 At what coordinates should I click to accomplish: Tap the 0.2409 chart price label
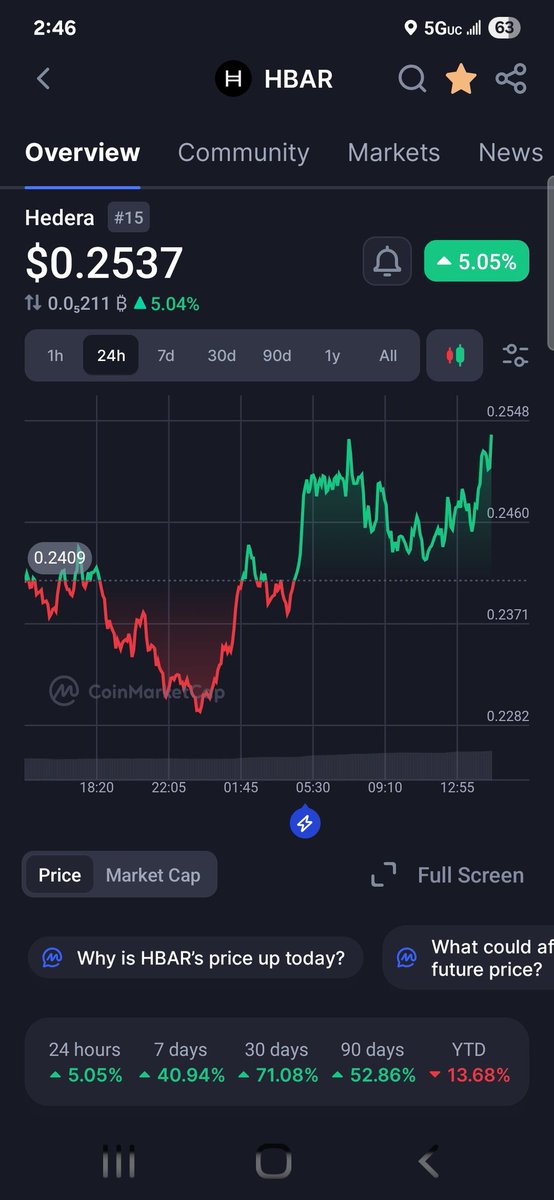click(60, 557)
